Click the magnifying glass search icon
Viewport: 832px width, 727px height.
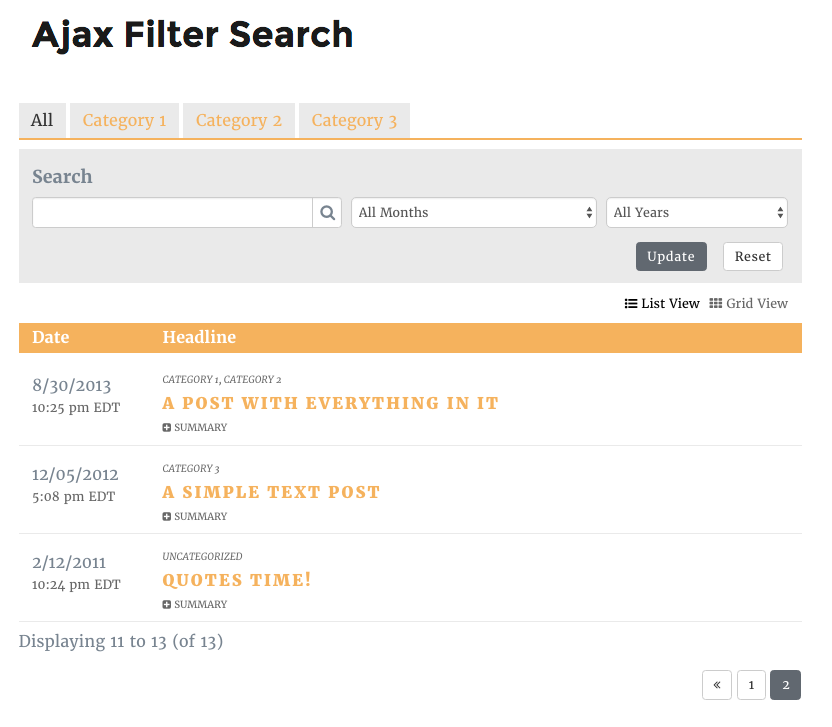click(327, 213)
